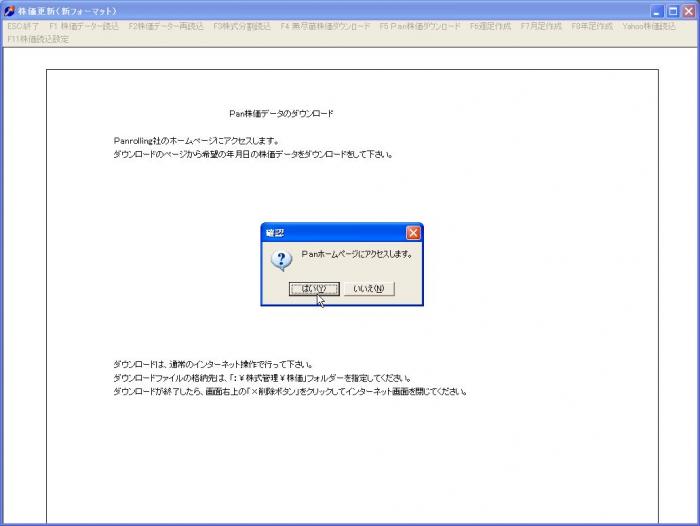This screenshot has height=526, width=700.
Task: Maximize the 株価更新 main window
Action: pos(673,11)
